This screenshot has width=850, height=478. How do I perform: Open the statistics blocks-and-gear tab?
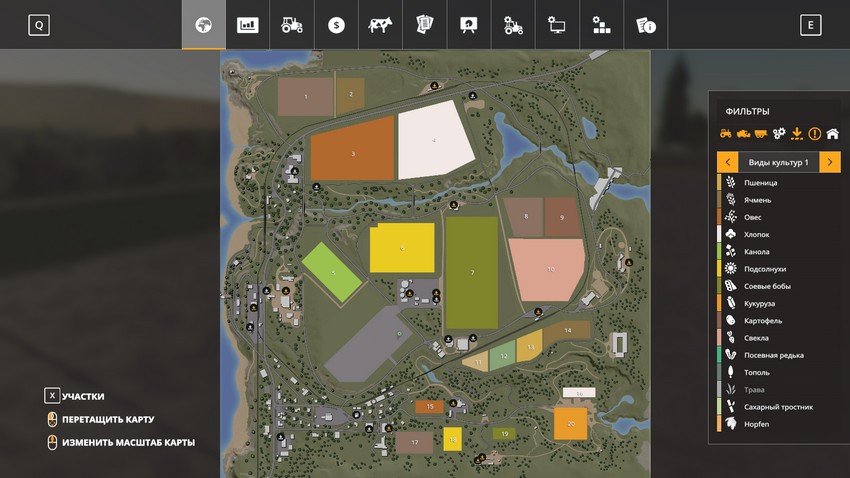click(601, 25)
